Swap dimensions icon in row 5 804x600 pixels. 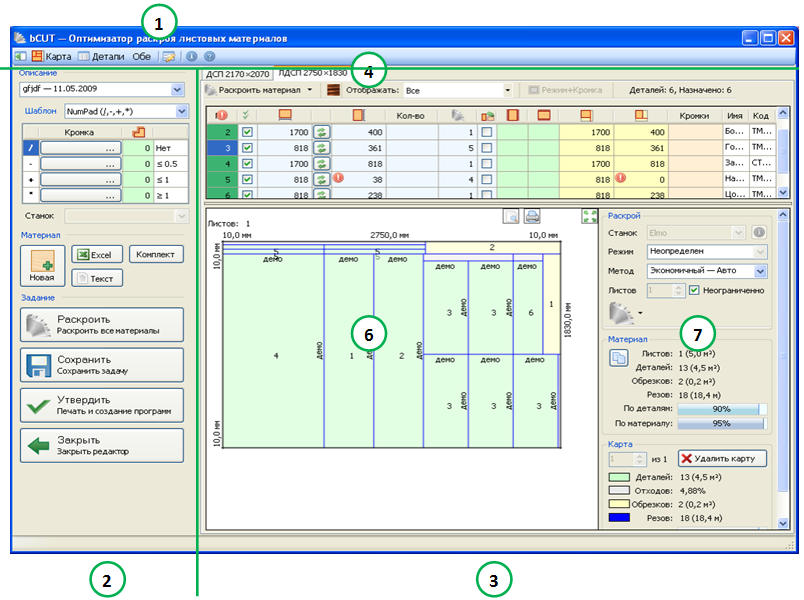(x=321, y=180)
